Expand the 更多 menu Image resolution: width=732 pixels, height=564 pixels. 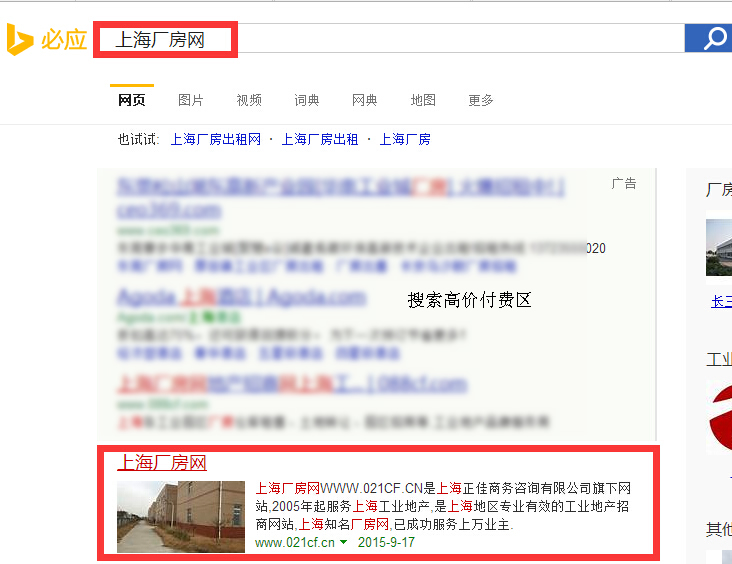481,100
